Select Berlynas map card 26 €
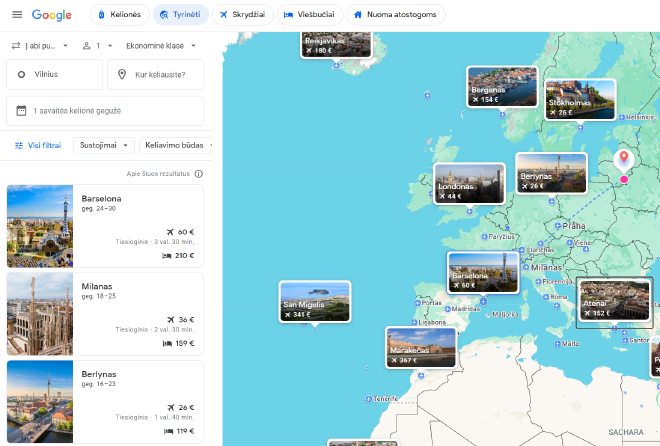The image size is (660, 446). [551, 173]
